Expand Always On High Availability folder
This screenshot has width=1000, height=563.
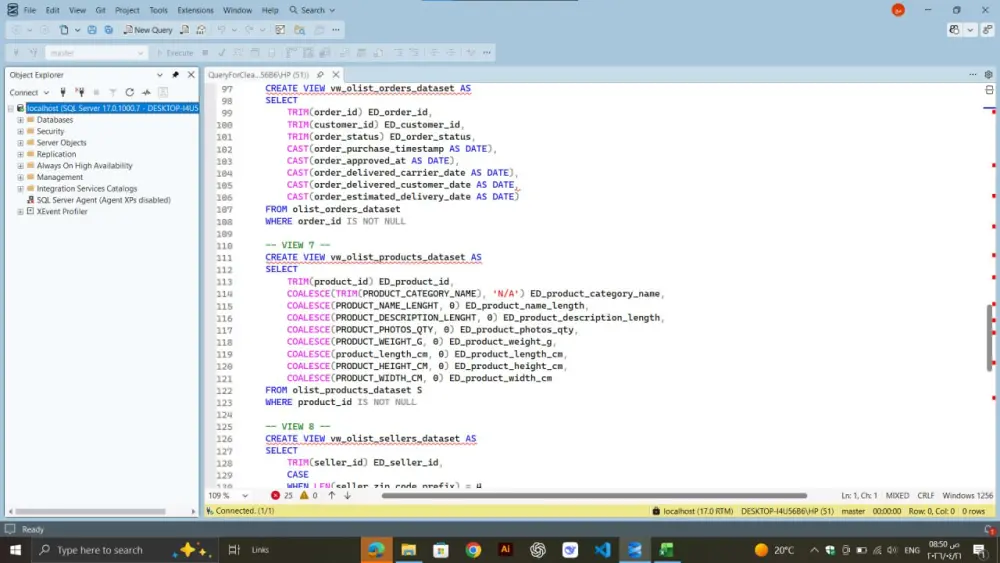pyautogui.click(x=20, y=166)
